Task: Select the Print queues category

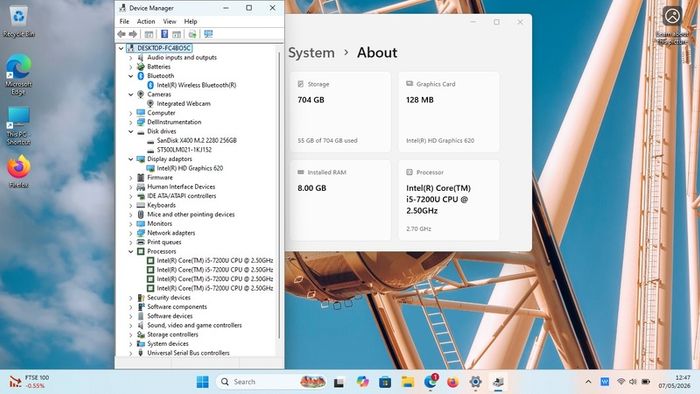Action: coord(164,242)
